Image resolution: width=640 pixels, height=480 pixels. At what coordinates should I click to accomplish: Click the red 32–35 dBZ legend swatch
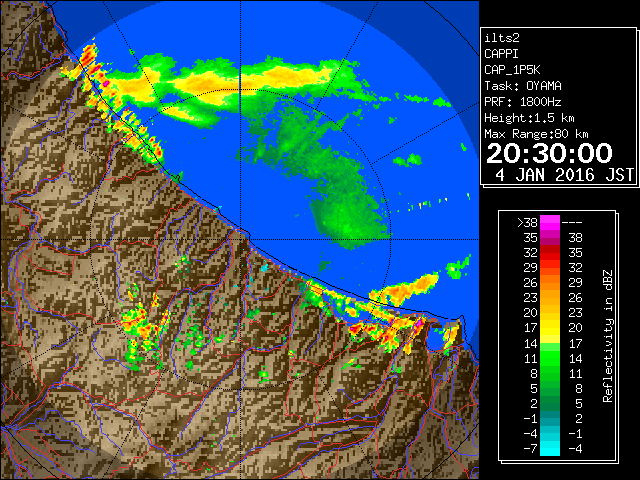pos(550,252)
